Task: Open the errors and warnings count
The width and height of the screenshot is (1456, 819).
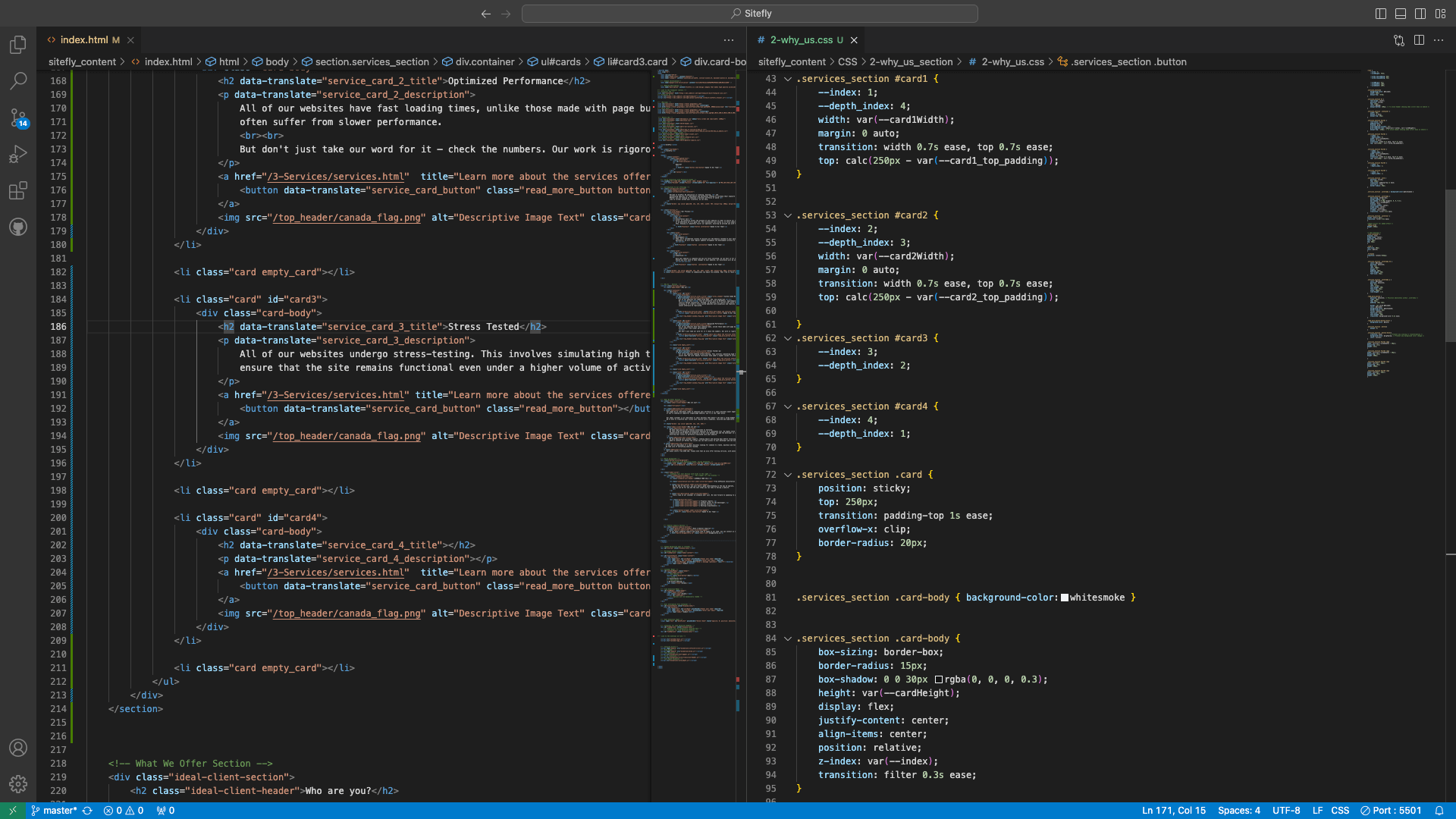Action: click(x=124, y=811)
